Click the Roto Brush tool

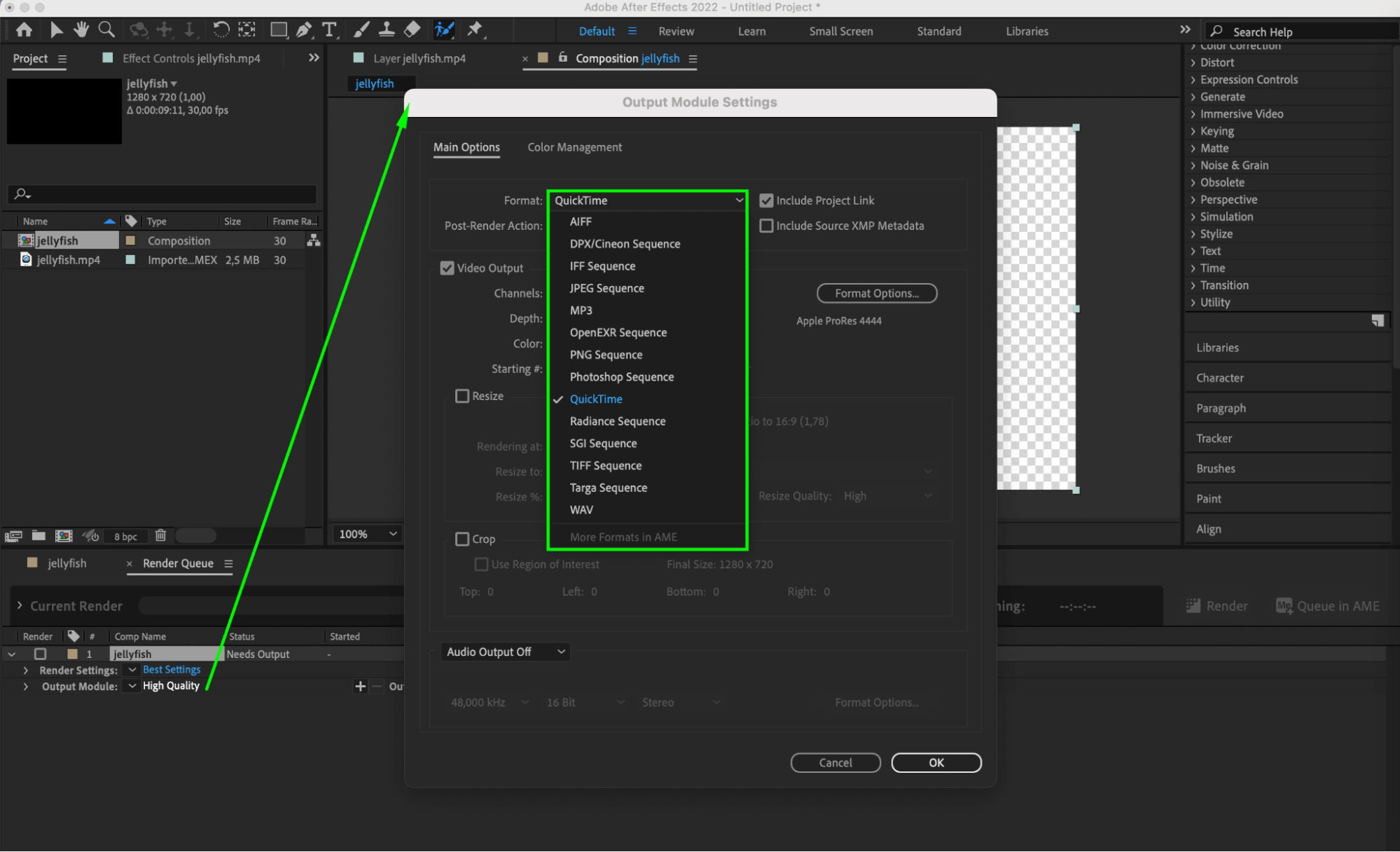[x=444, y=29]
